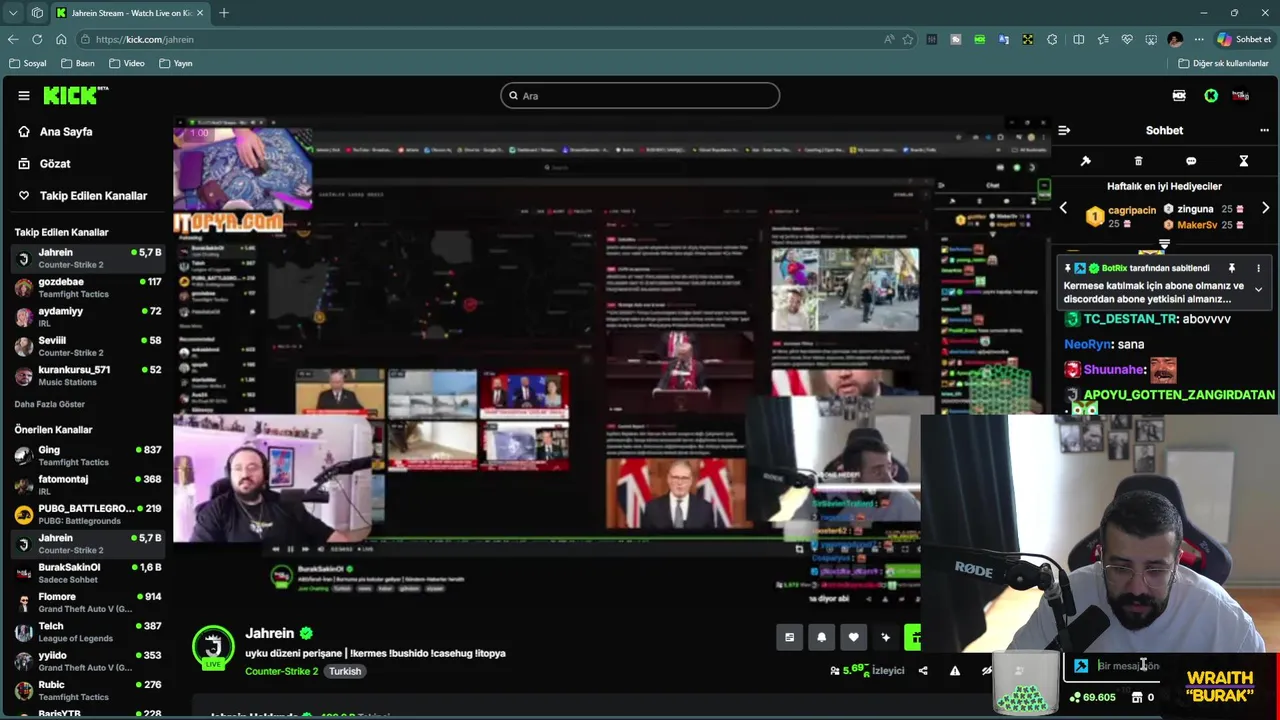Screen dimensions: 1280x720
Task: Open Sosyal bookmarks folder
Action: 27,63
